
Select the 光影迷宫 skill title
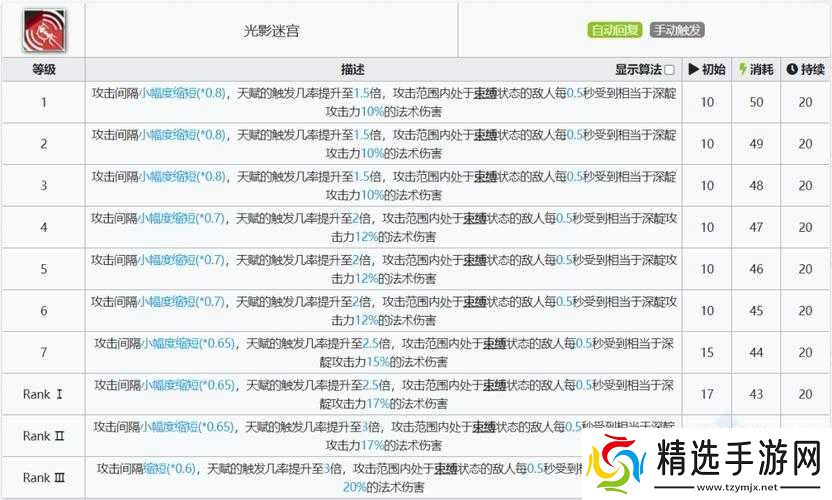(271, 31)
